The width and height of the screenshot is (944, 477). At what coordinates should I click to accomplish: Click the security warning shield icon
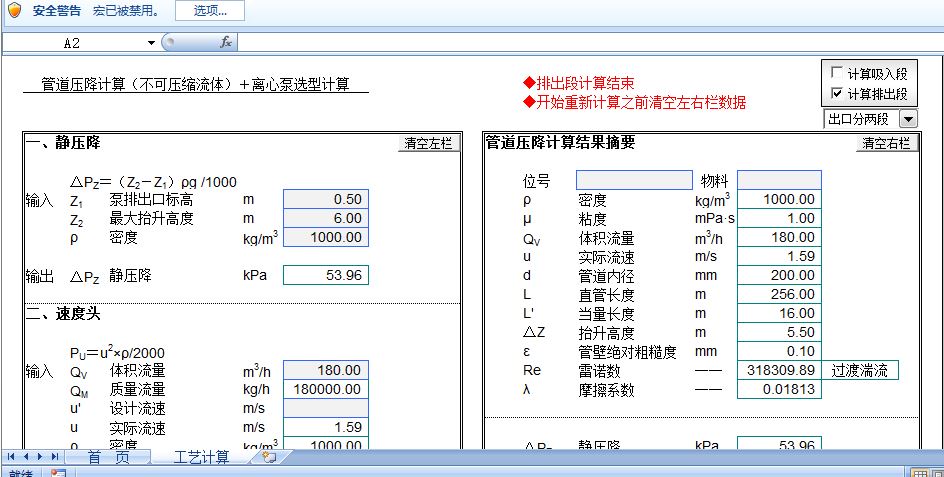click(14, 11)
